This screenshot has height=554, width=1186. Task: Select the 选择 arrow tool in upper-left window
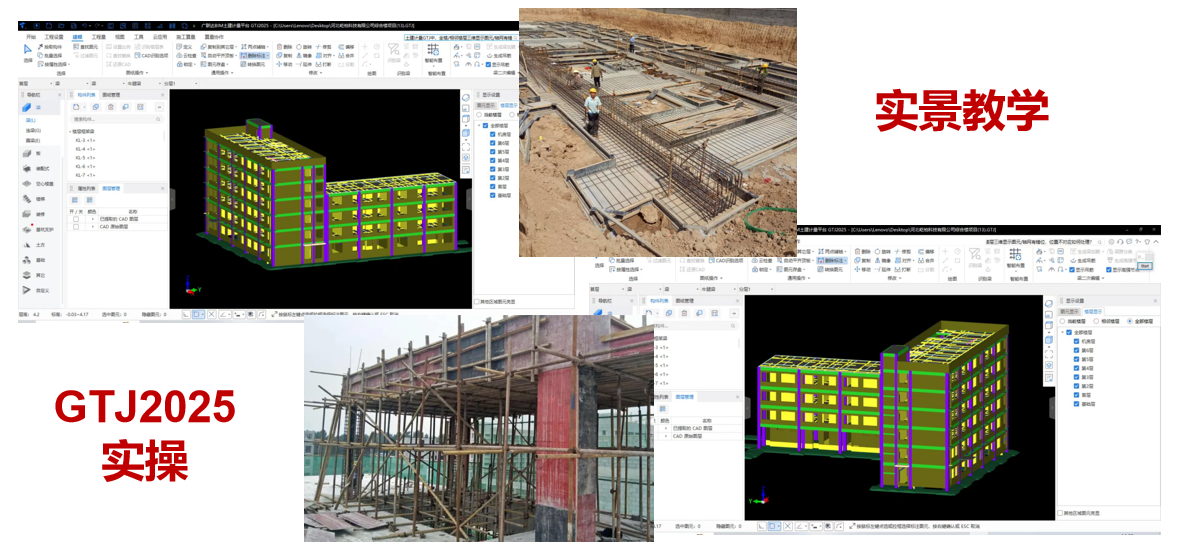point(28,51)
